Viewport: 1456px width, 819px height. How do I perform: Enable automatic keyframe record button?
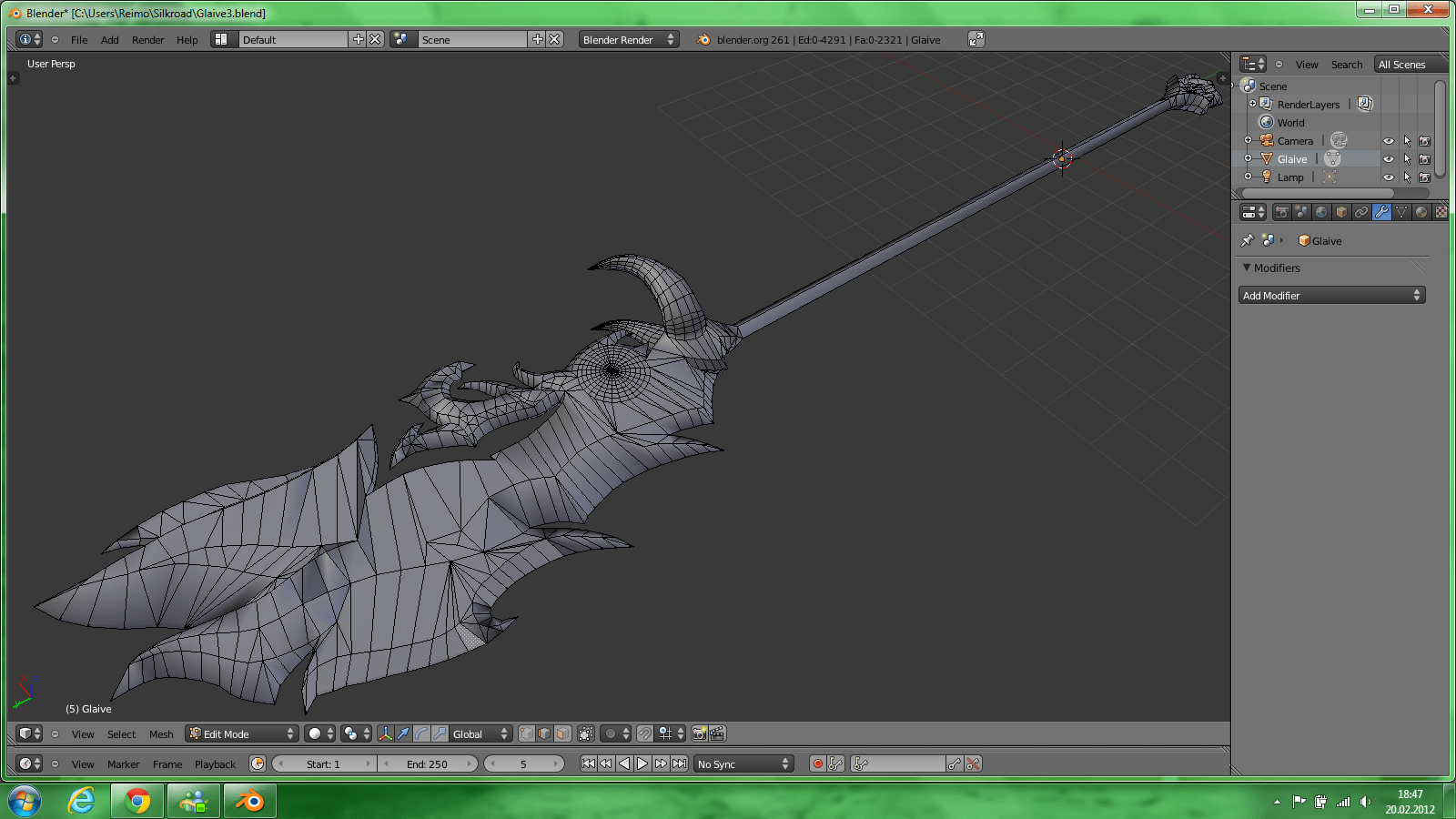pyautogui.click(x=817, y=763)
